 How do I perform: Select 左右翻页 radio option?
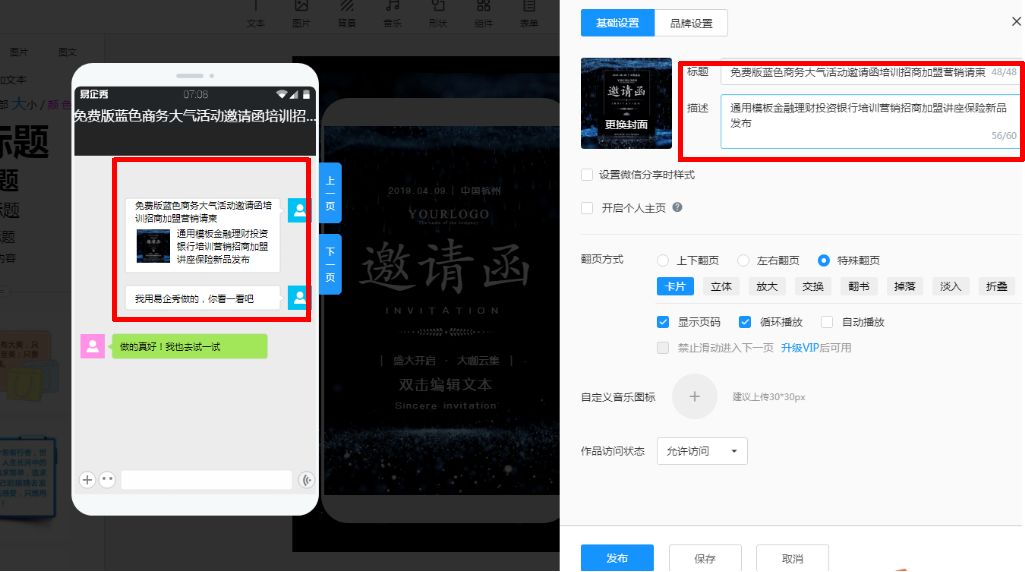point(743,260)
